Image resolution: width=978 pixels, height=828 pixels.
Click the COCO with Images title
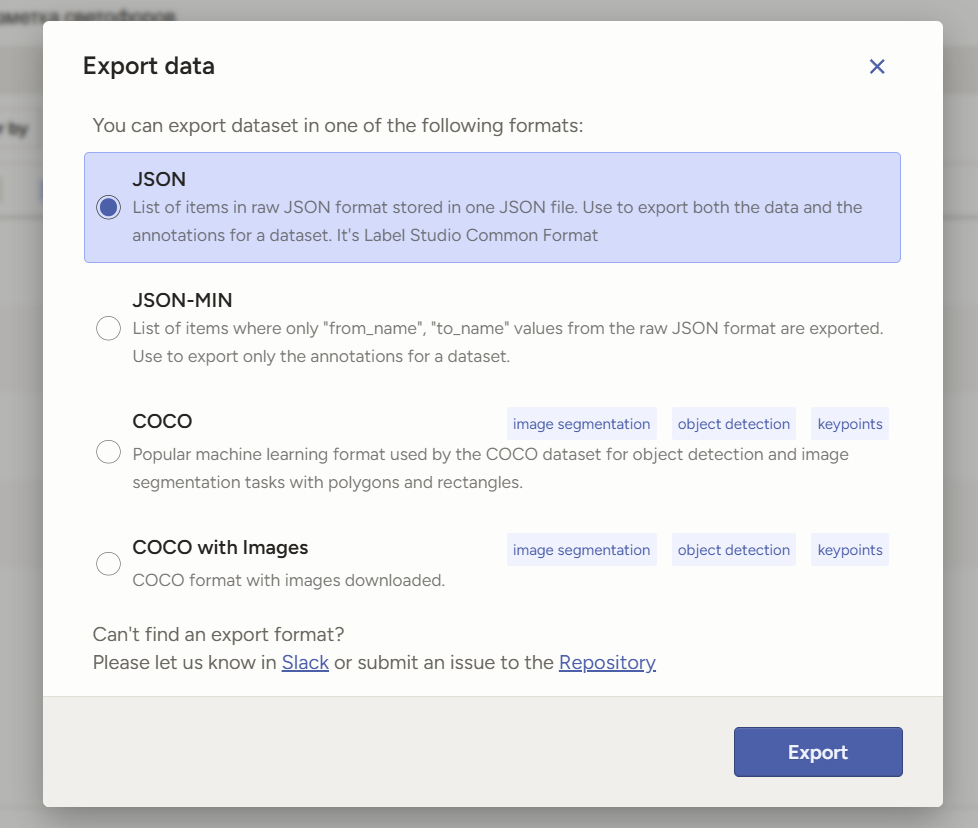pos(220,547)
